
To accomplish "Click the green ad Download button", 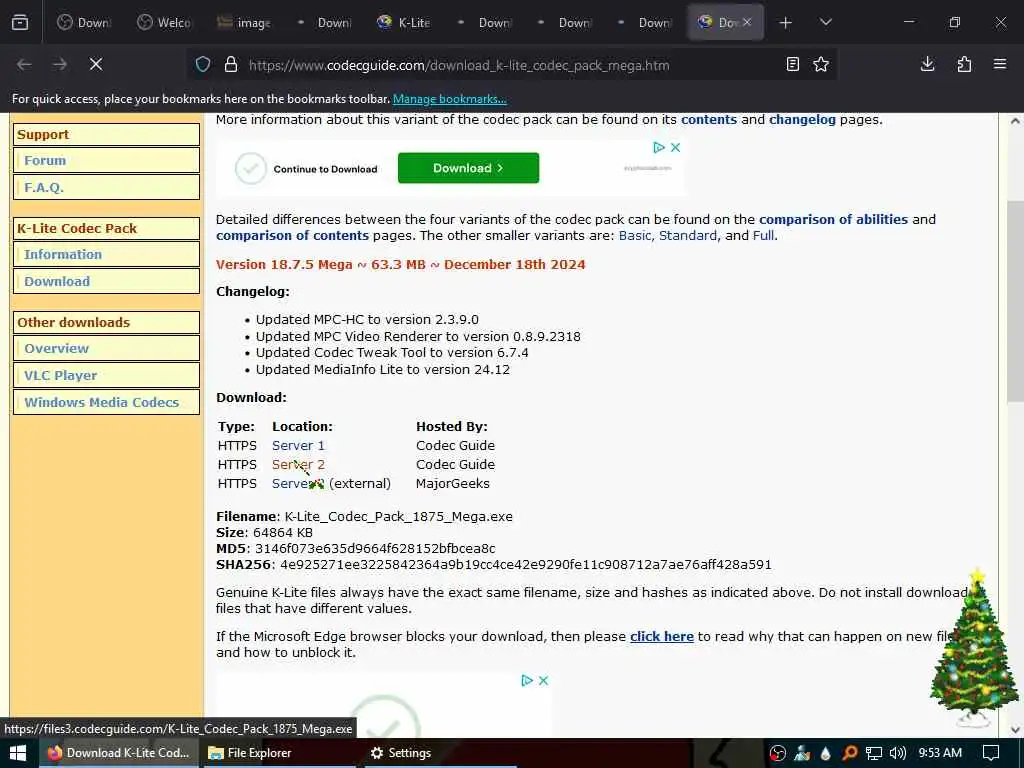I will point(468,168).
